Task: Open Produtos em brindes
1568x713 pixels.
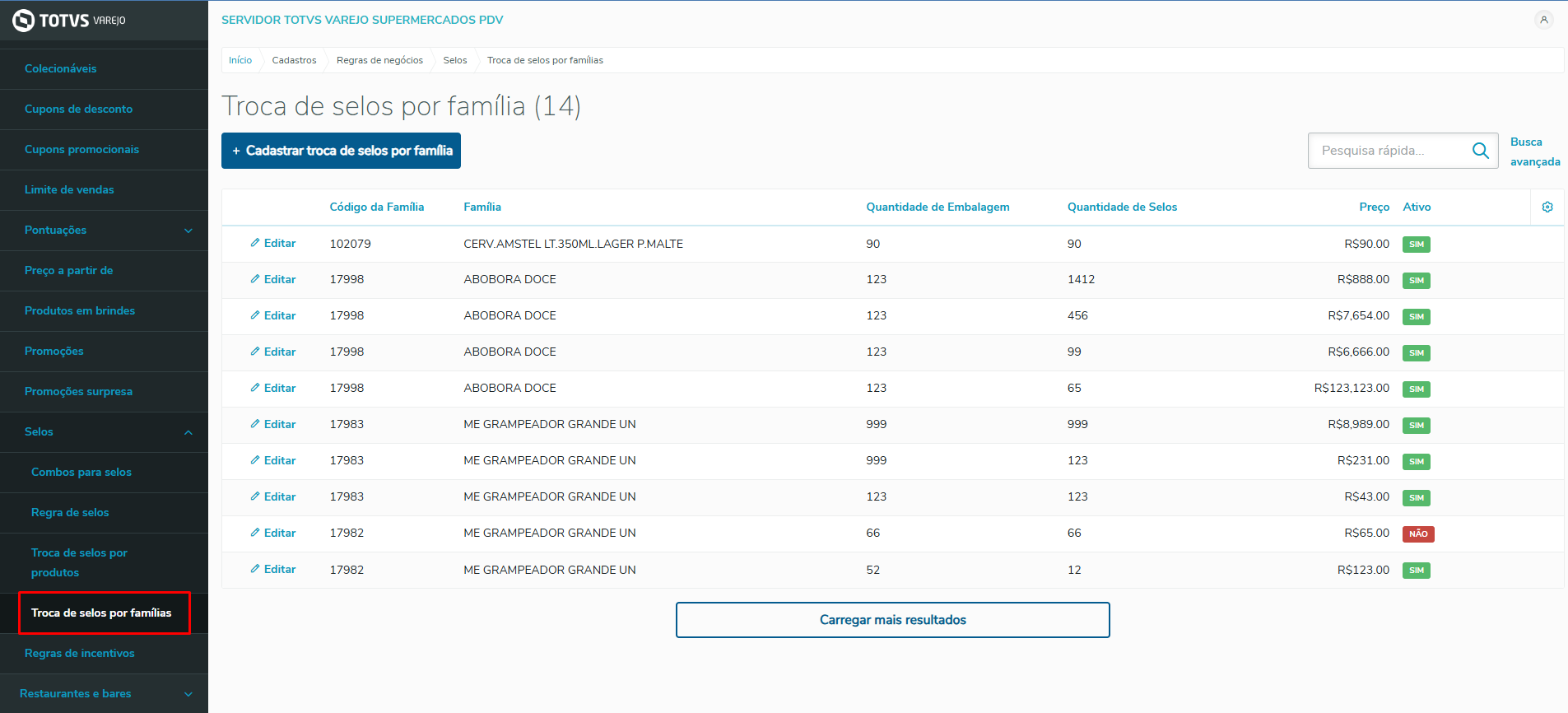Action: click(80, 311)
